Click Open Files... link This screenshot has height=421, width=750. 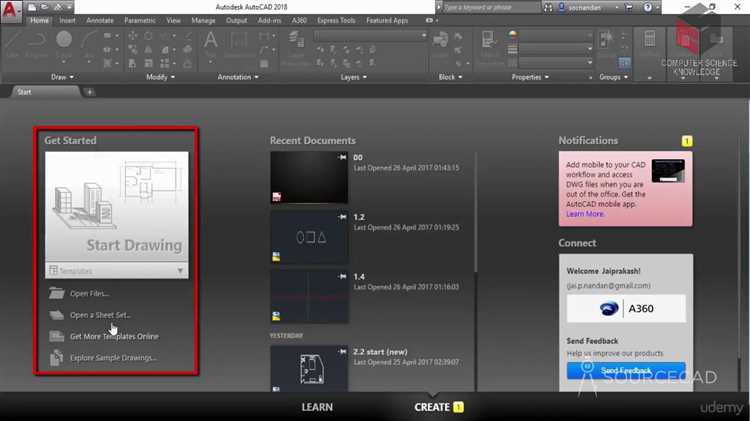click(89, 294)
